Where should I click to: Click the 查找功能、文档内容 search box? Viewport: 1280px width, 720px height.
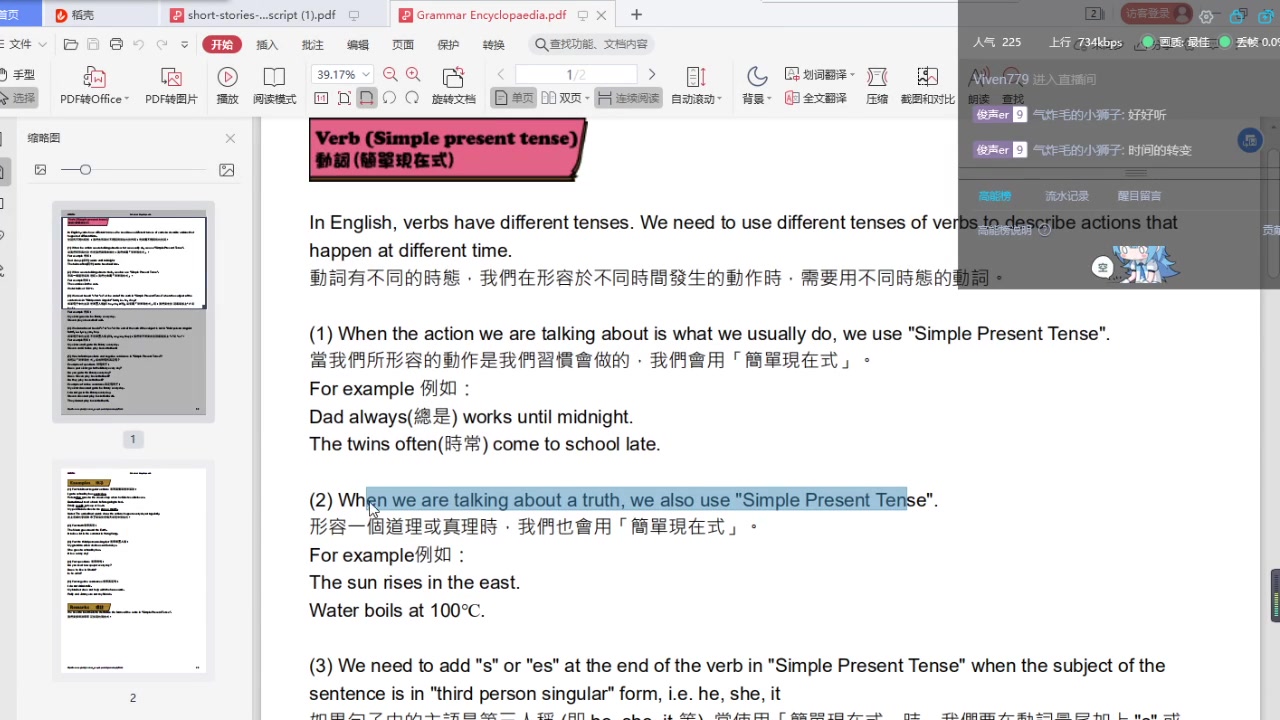(x=591, y=44)
